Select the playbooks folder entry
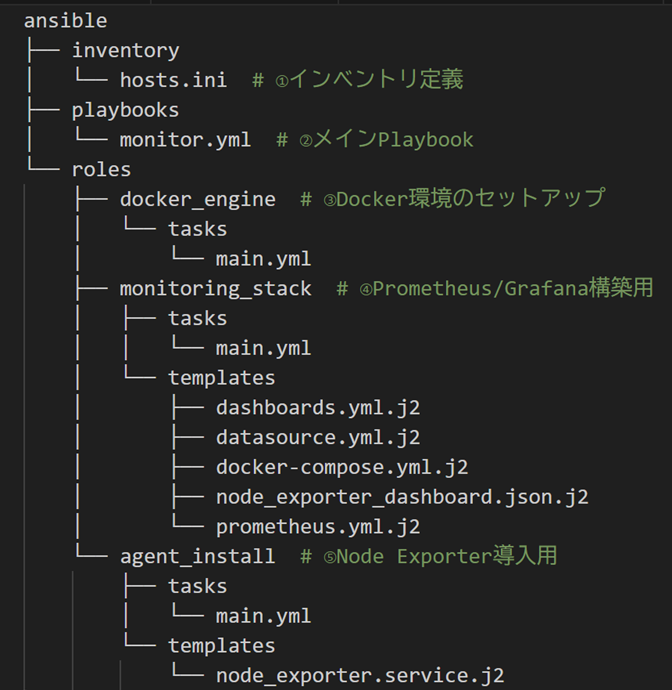Screen dimensions: 672x690 125,110
